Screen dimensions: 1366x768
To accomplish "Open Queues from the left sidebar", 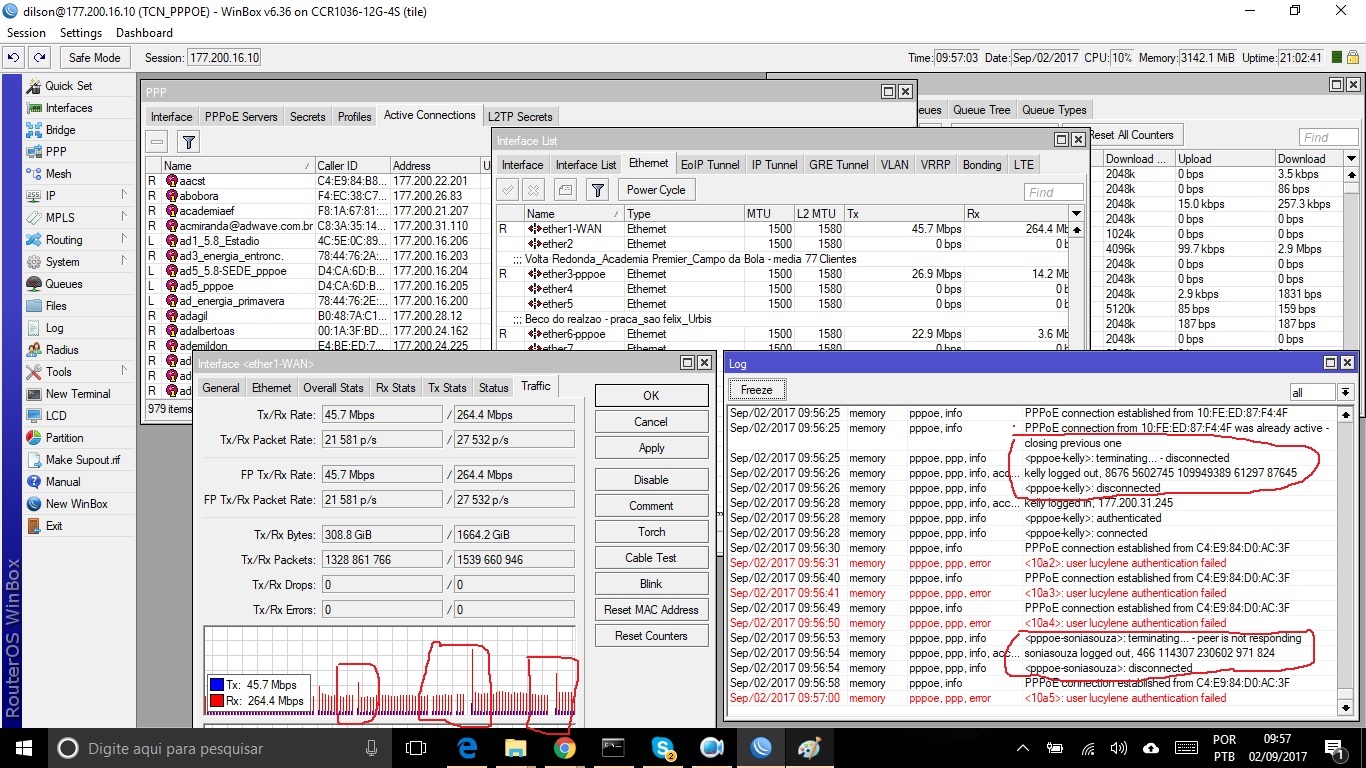I will click(x=63, y=284).
